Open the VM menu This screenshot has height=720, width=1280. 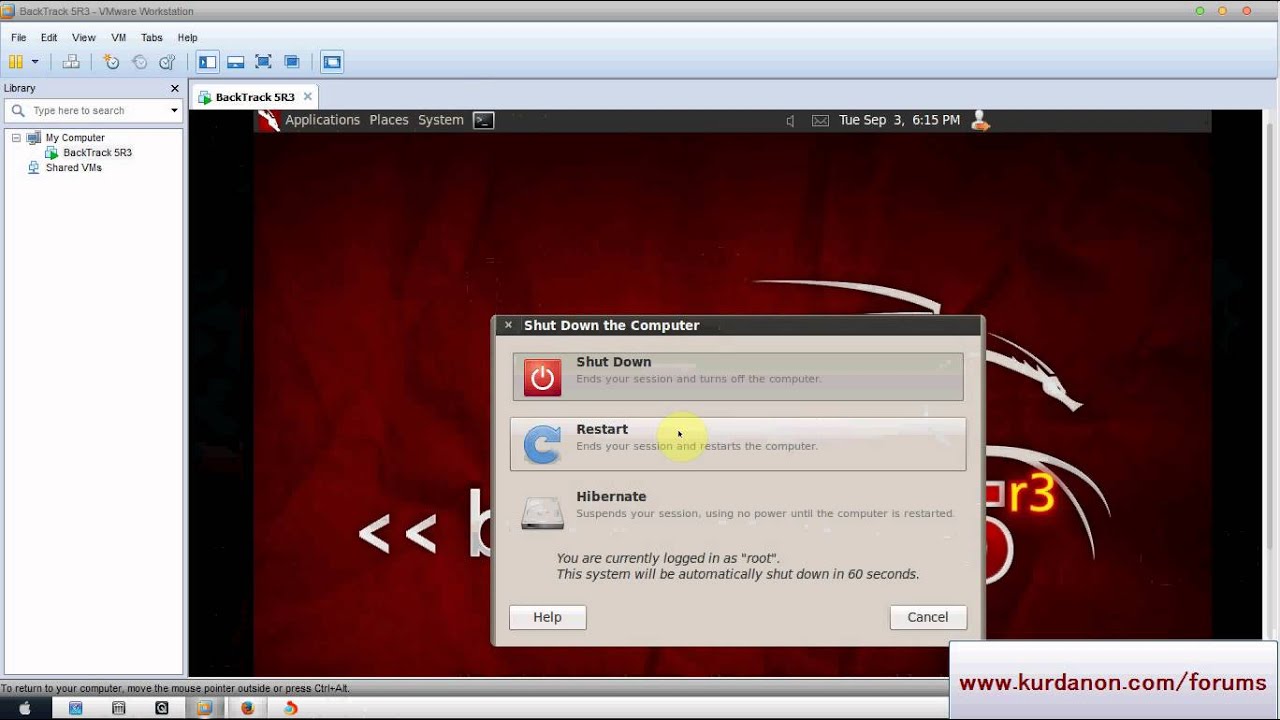click(x=119, y=38)
